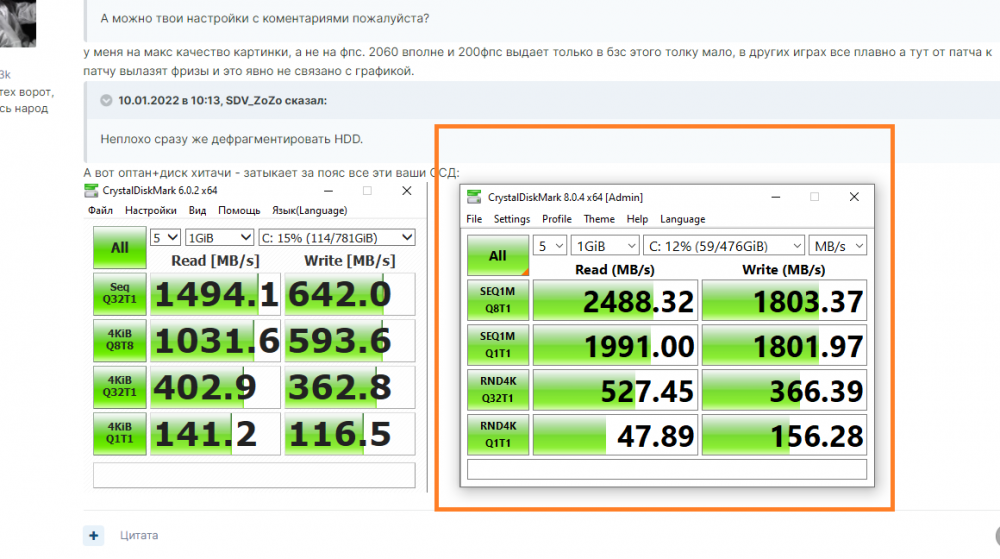This screenshot has height=559, width=1000.
Task: Open the Settings menu
Action: coord(511,219)
